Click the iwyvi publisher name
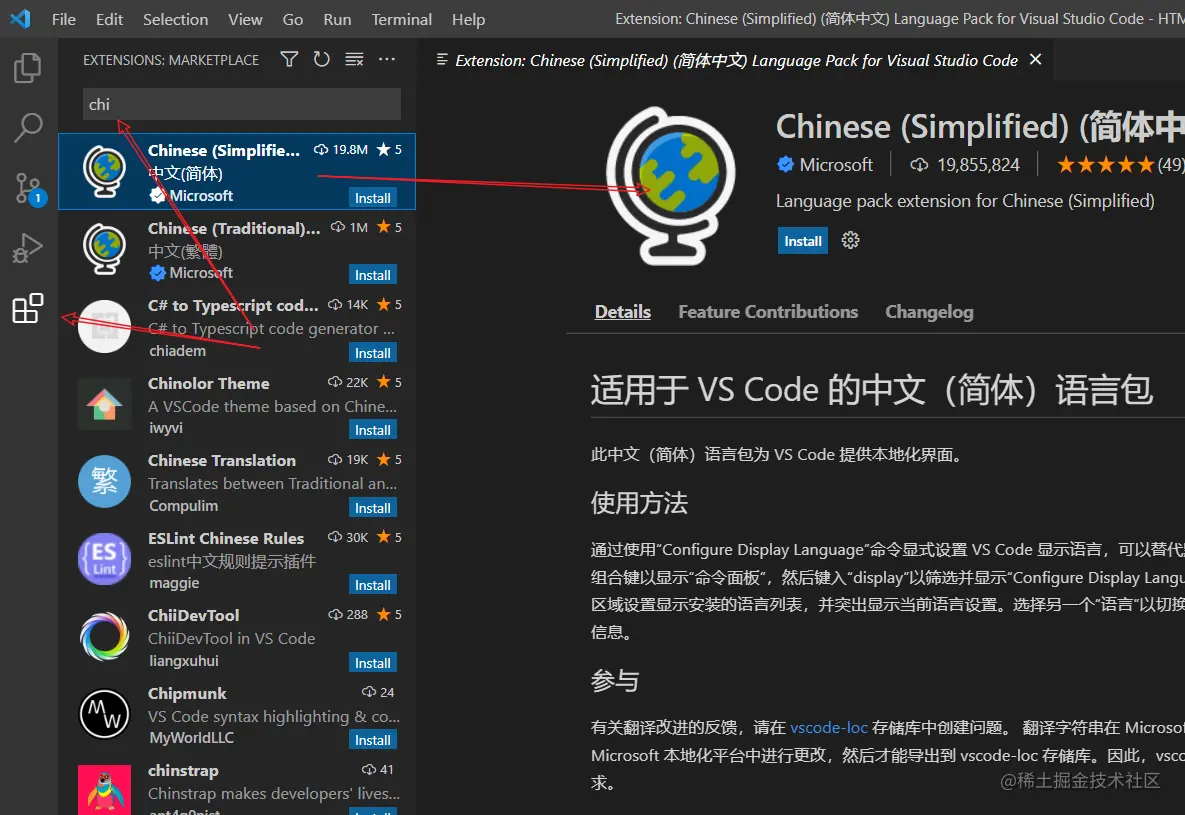Image resolution: width=1185 pixels, height=815 pixels. [x=166, y=428]
